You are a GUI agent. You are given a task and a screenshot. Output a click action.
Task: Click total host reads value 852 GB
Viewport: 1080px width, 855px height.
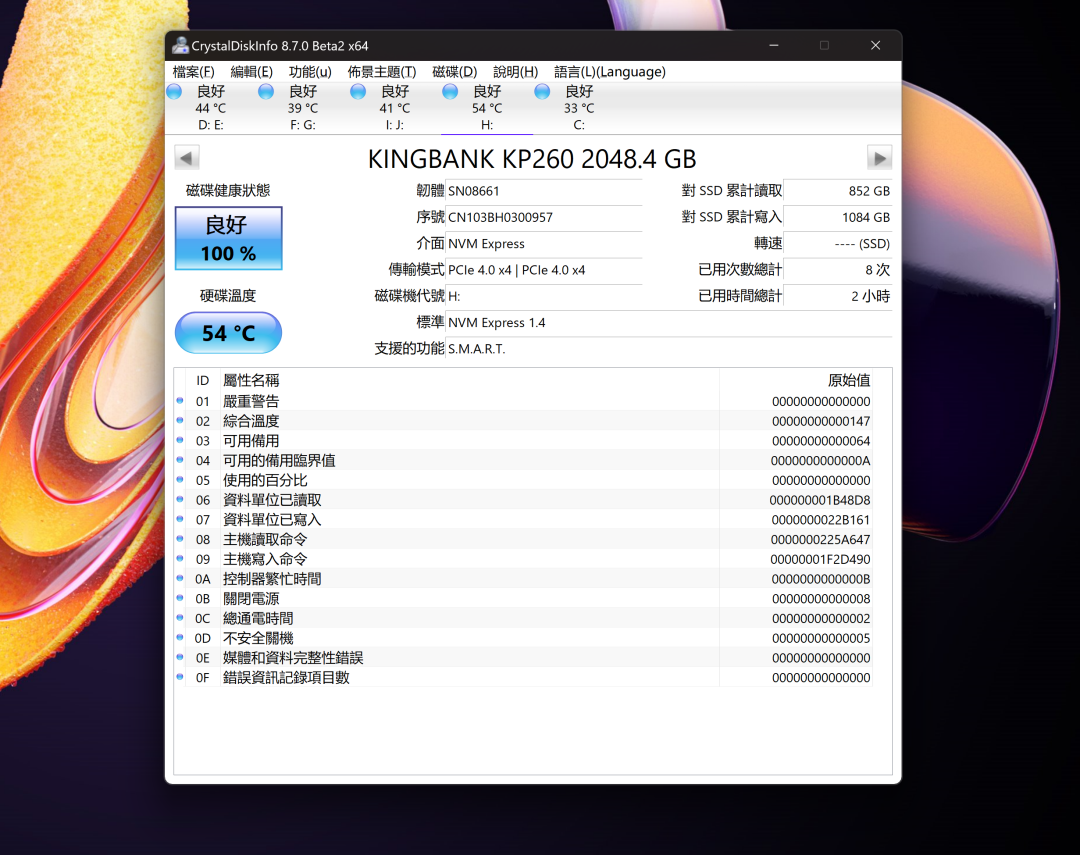(838, 191)
